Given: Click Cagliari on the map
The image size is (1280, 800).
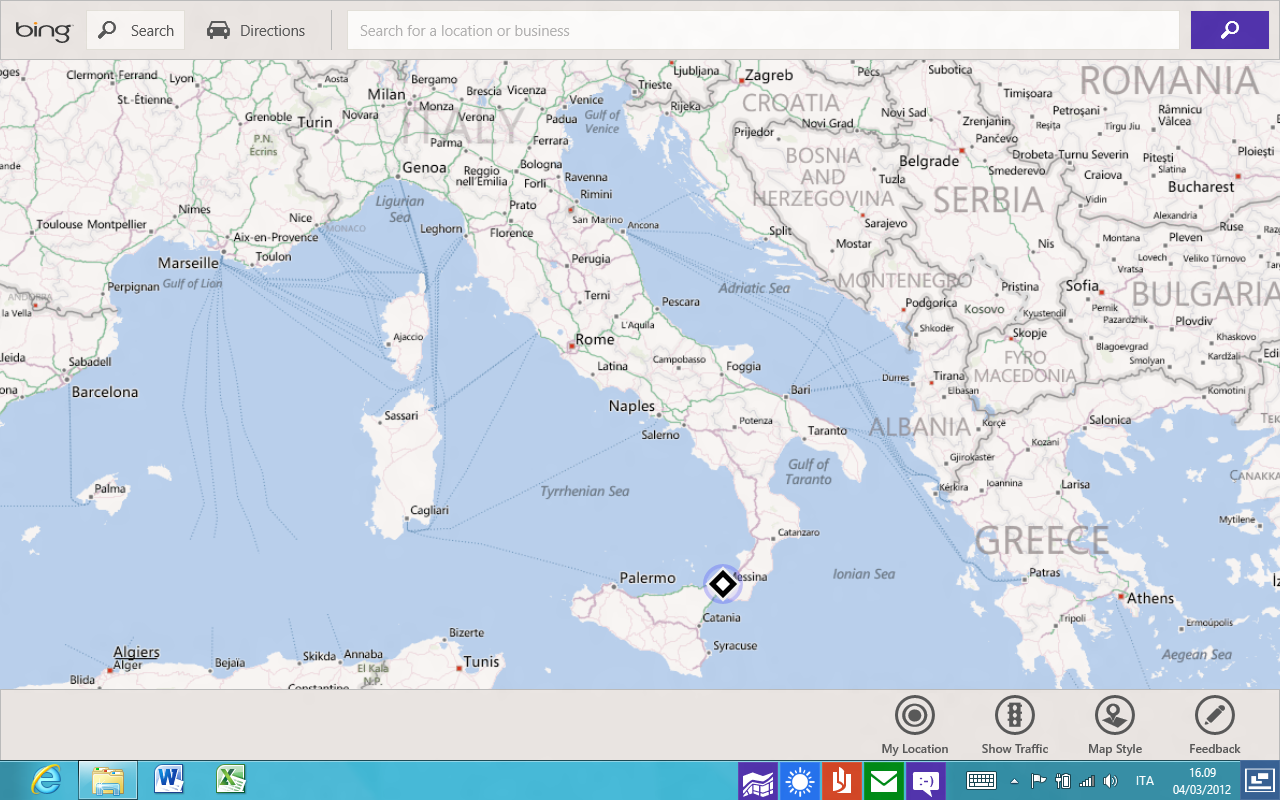Looking at the screenshot, I should click(429, 510).
